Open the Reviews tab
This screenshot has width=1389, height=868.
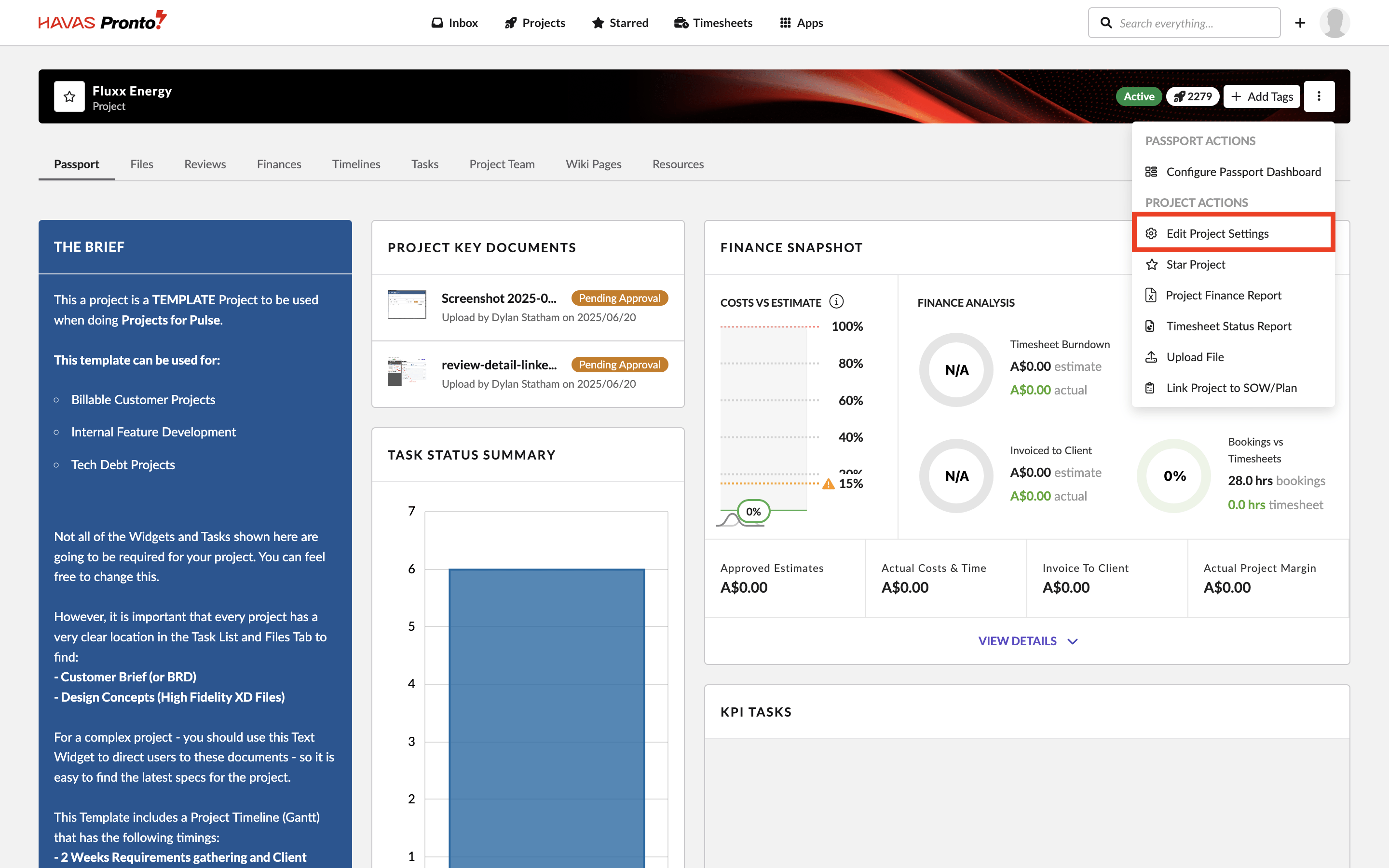(x=205, y=164)
